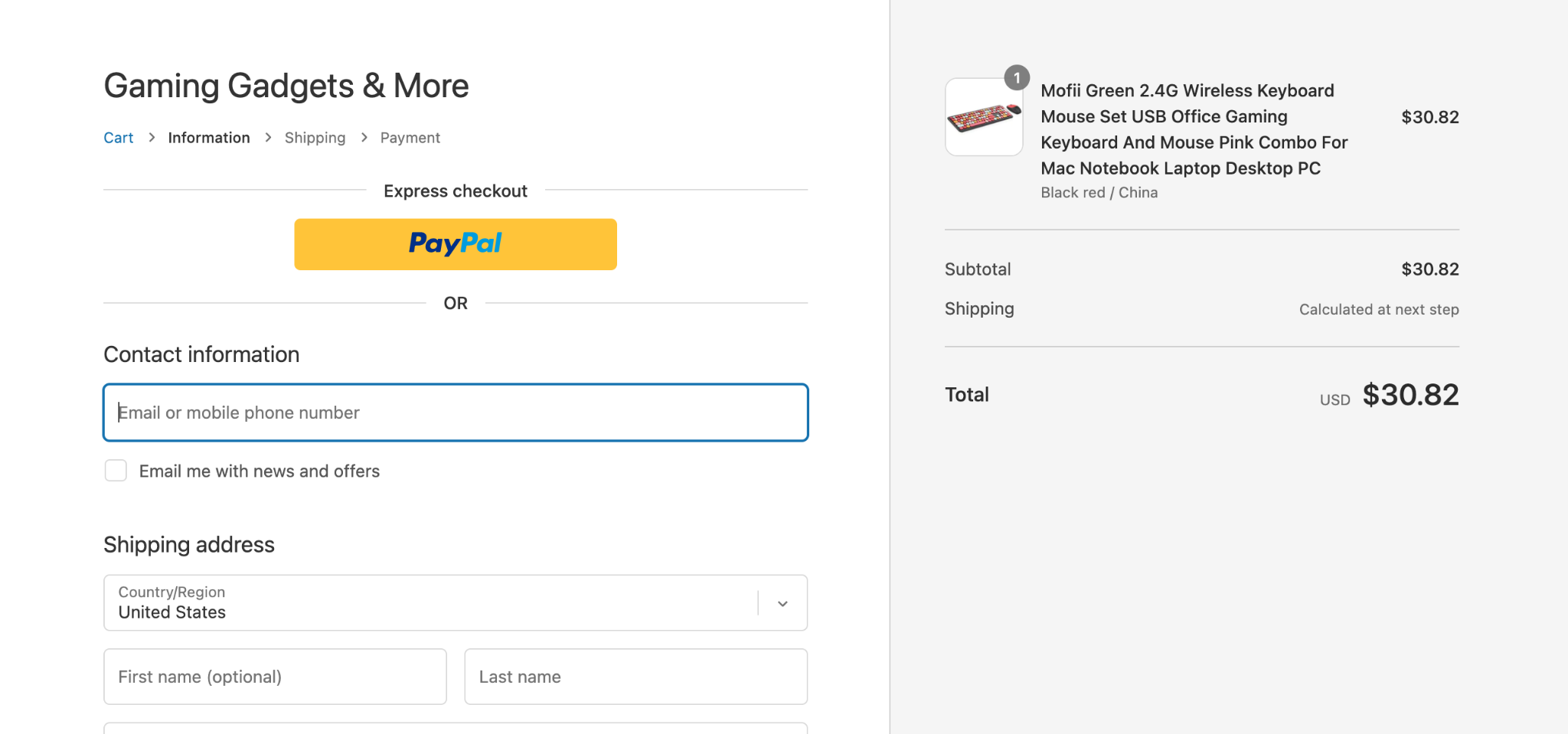Click chevron between Information and Shipping
Viewport: 1568px width, 734px height.
click(x=268, y=138)
